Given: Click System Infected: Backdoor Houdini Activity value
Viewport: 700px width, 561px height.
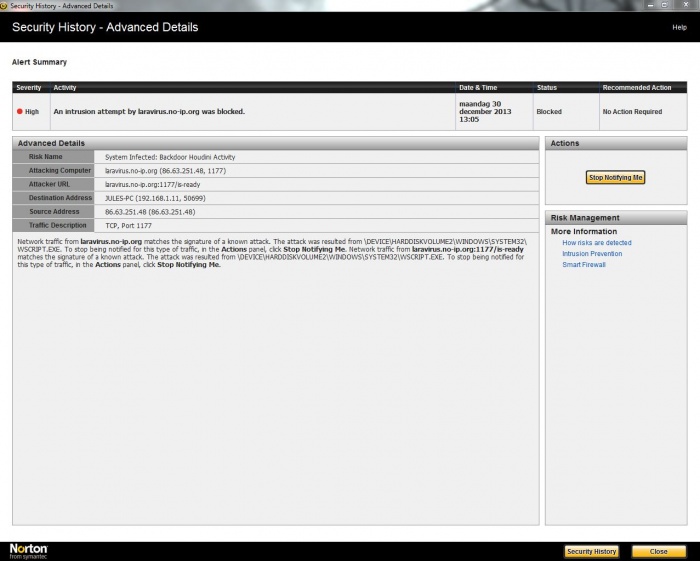Looking at the screenshot, I should click(170, 157).
